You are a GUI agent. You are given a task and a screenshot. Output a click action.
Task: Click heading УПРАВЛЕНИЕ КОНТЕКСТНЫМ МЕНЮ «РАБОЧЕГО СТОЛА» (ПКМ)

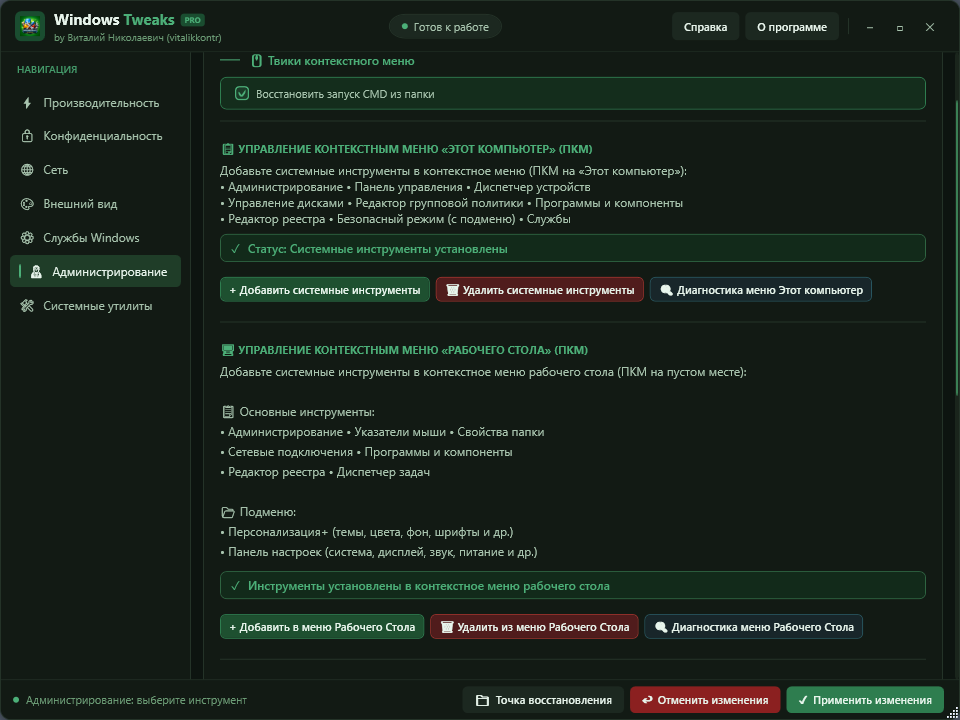coord(413,350)
